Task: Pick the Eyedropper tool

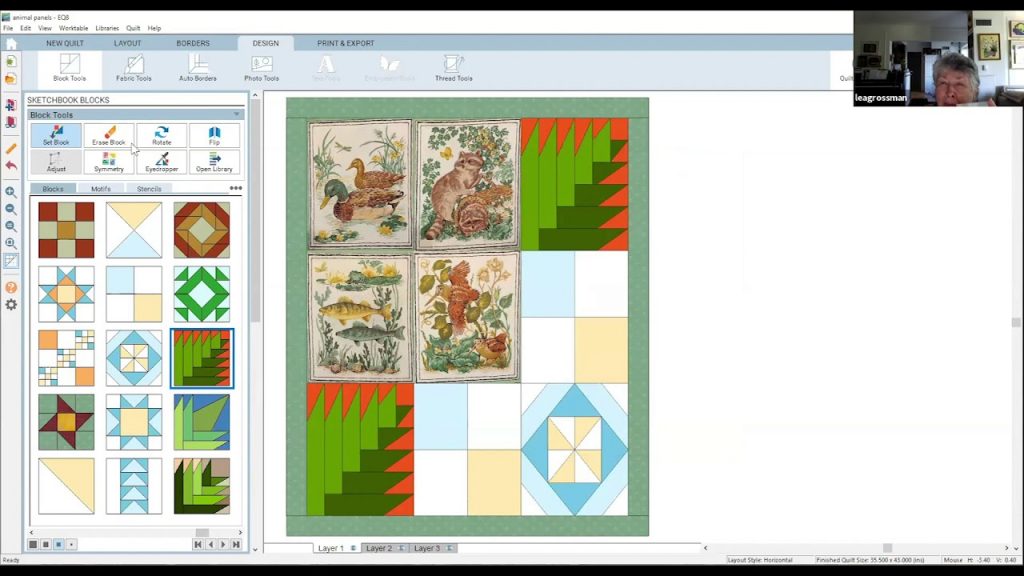Action: tap(161, 162)
